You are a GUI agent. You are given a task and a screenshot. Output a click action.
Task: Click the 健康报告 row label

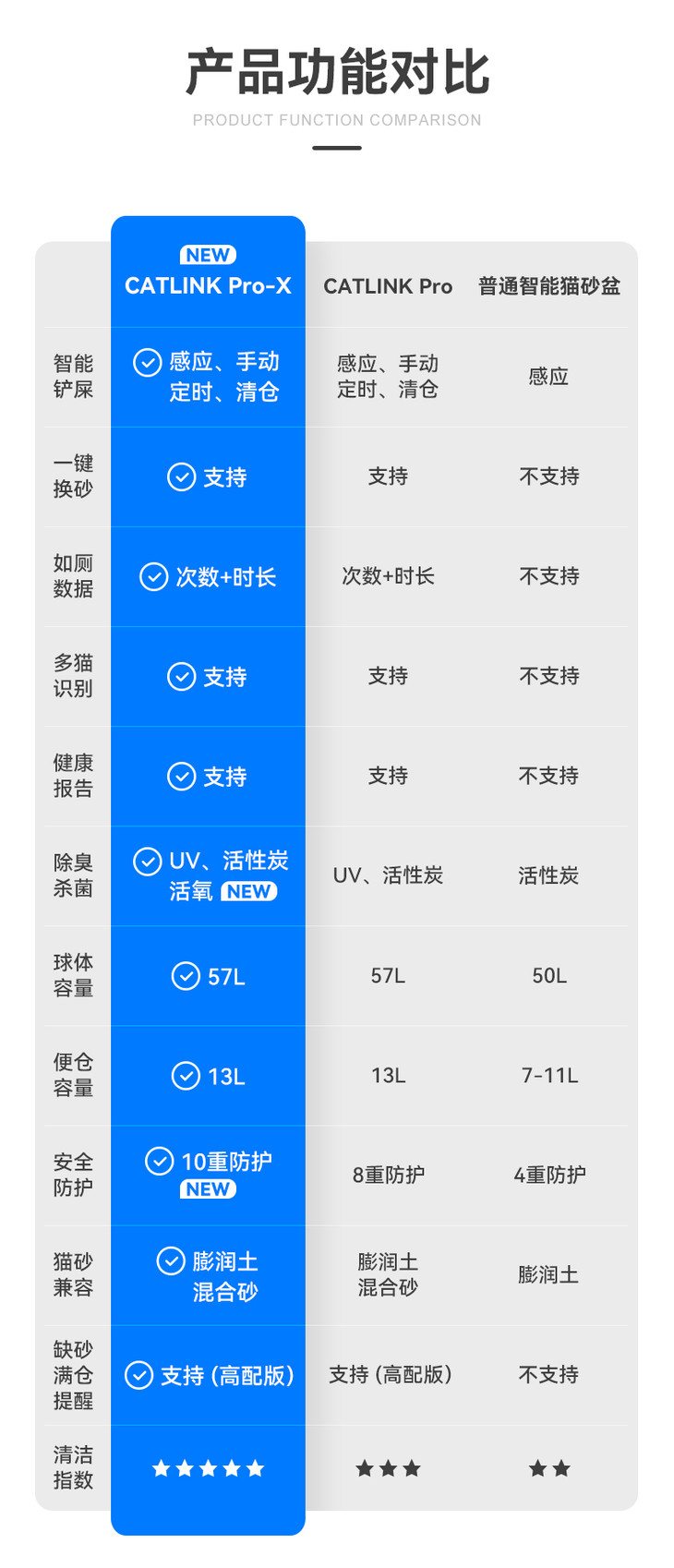coord(73,776)
